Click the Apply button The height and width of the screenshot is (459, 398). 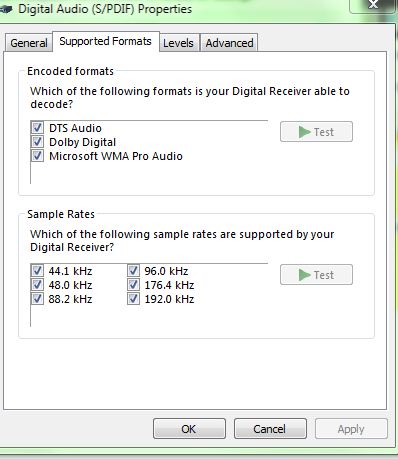351,429
